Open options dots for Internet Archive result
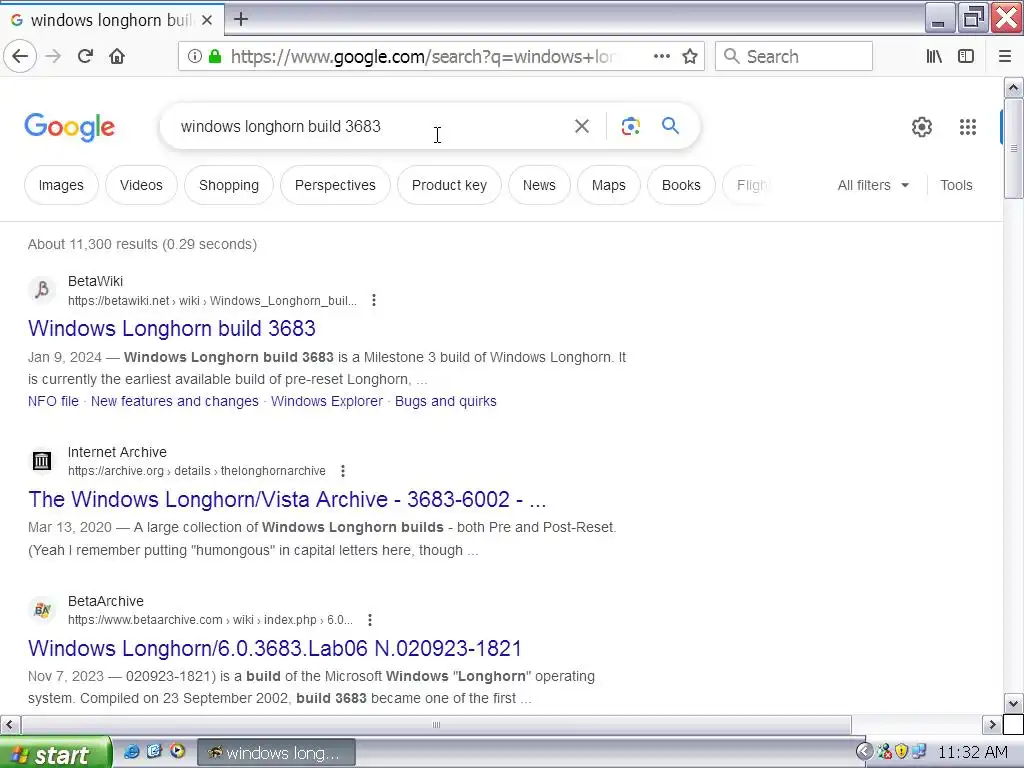This screenshot has width=1024, height=768. 343,471
